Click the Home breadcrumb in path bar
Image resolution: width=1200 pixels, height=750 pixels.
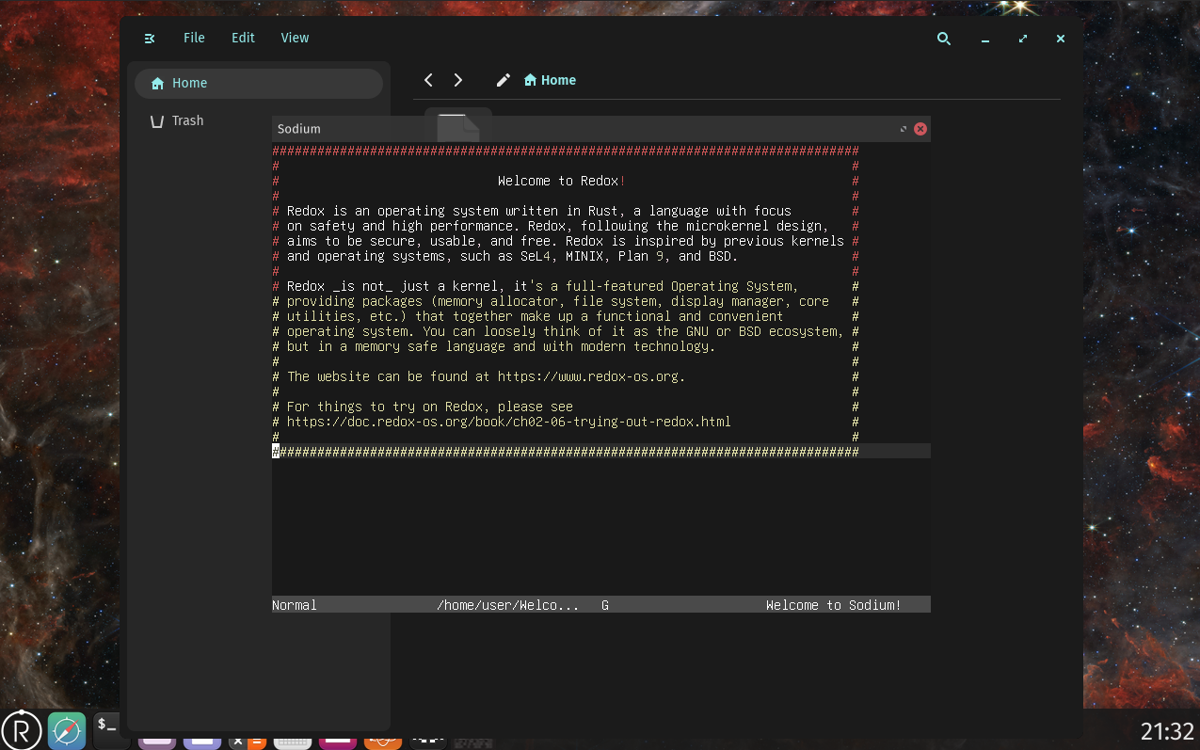pos(550,80)
